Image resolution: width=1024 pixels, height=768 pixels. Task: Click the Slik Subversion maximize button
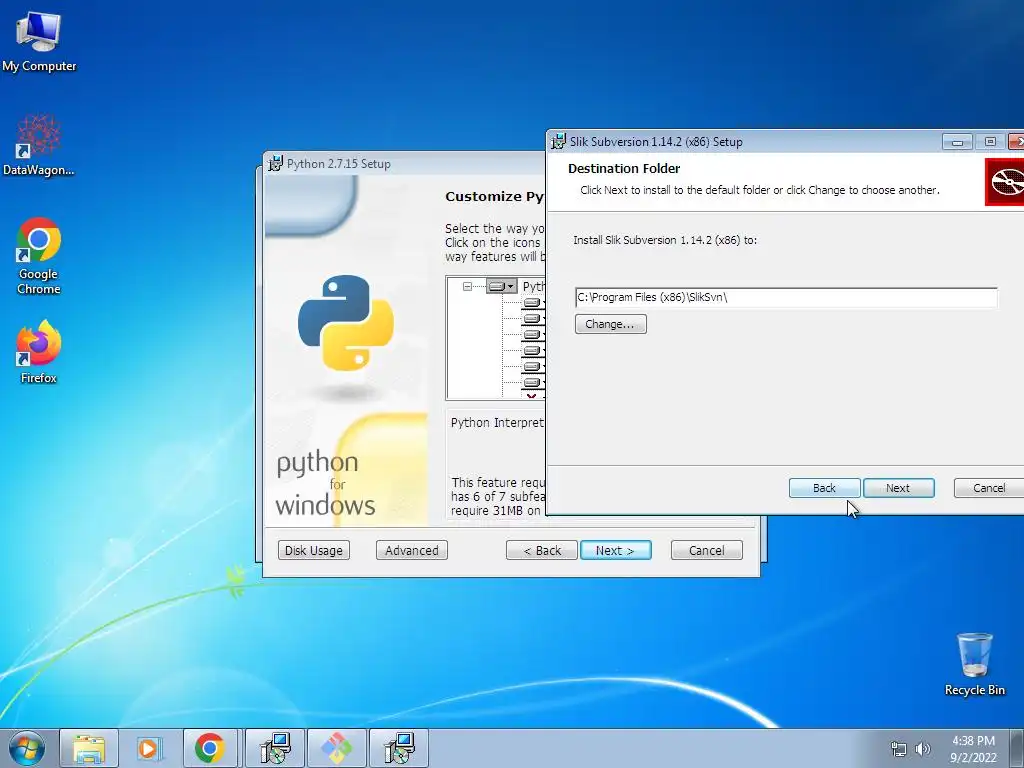(990, 142)
